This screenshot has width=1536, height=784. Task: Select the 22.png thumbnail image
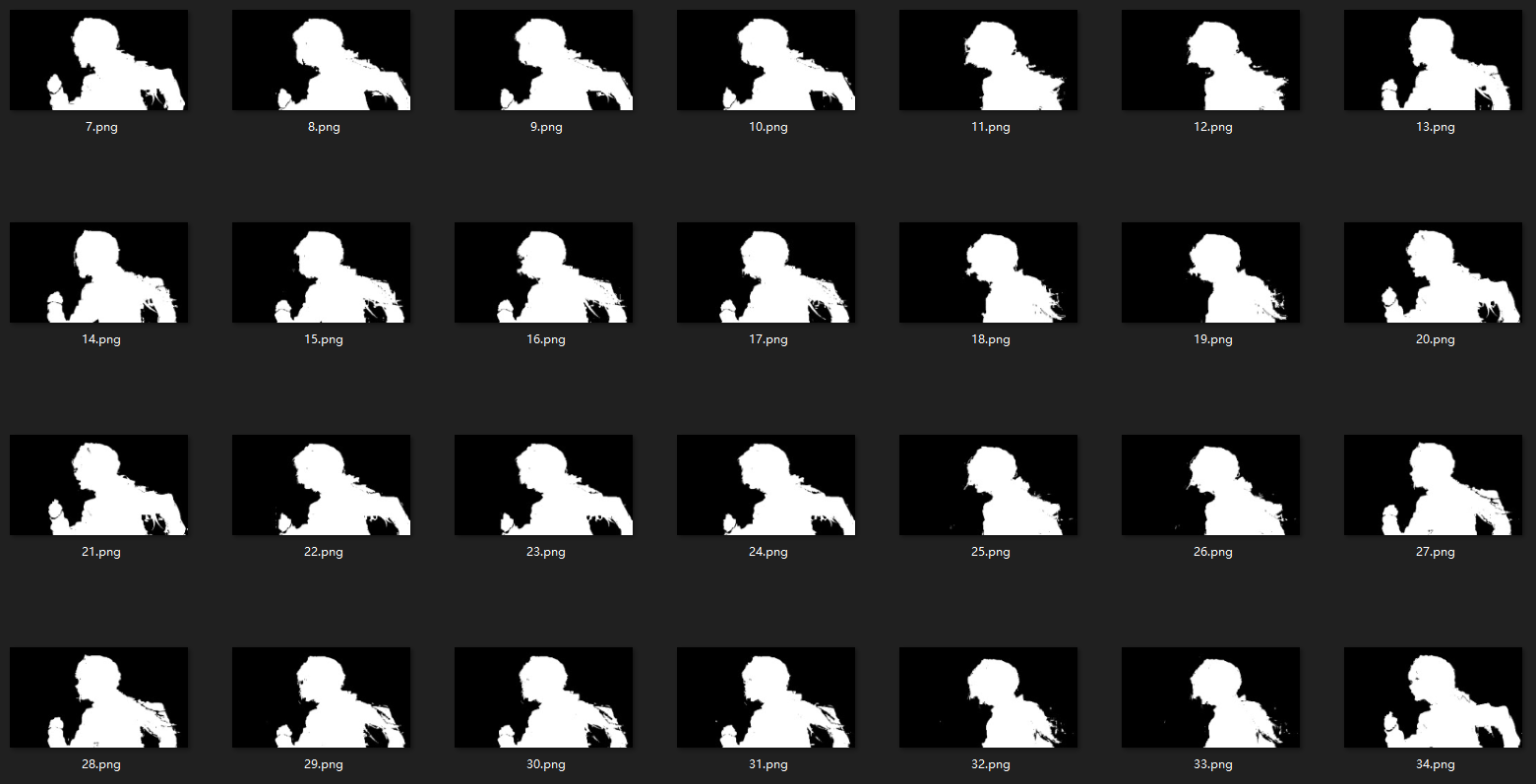321,485
